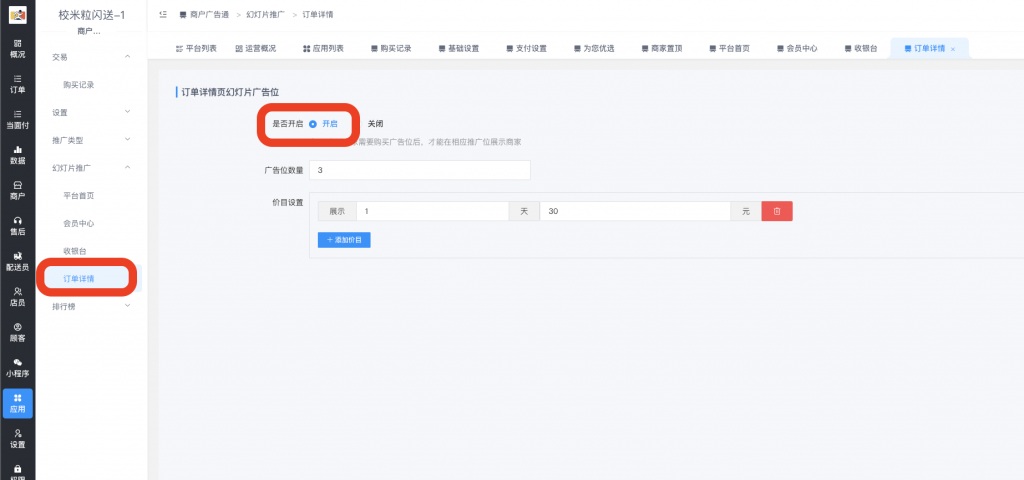This screenshot has width=1024, height=480.
Task: Open 收银台 in the sidebar menu
Action: (75, 251)
